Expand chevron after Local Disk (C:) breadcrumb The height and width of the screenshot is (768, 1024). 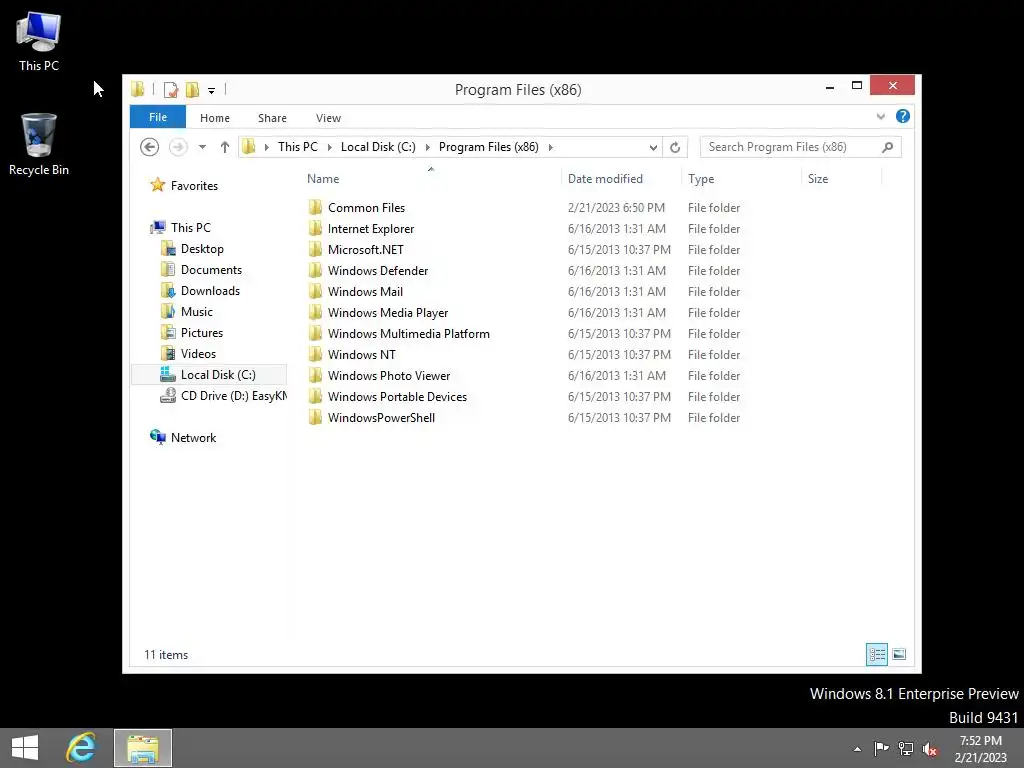point(428,147)
